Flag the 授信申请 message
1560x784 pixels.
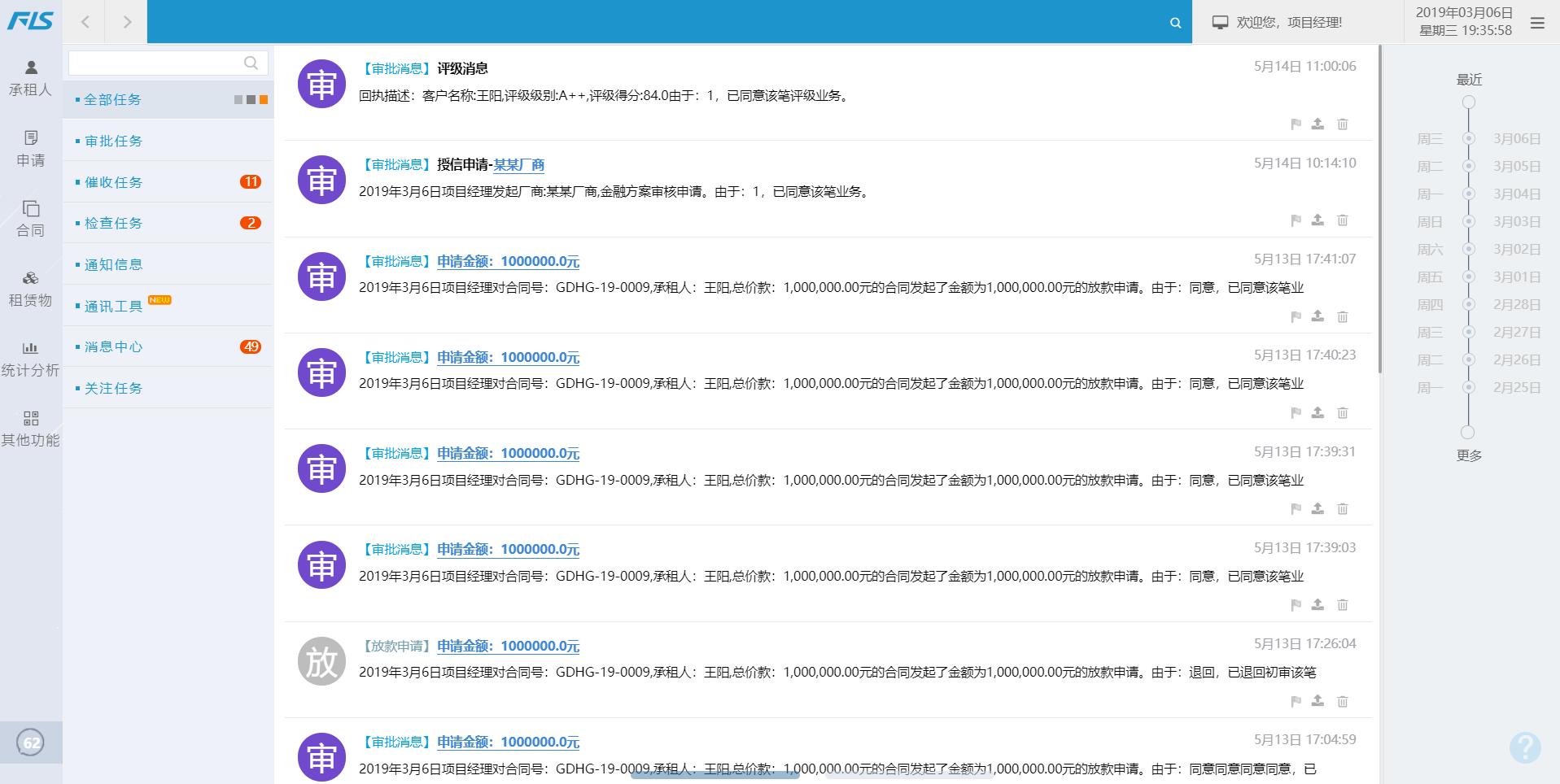[1296, 220]
